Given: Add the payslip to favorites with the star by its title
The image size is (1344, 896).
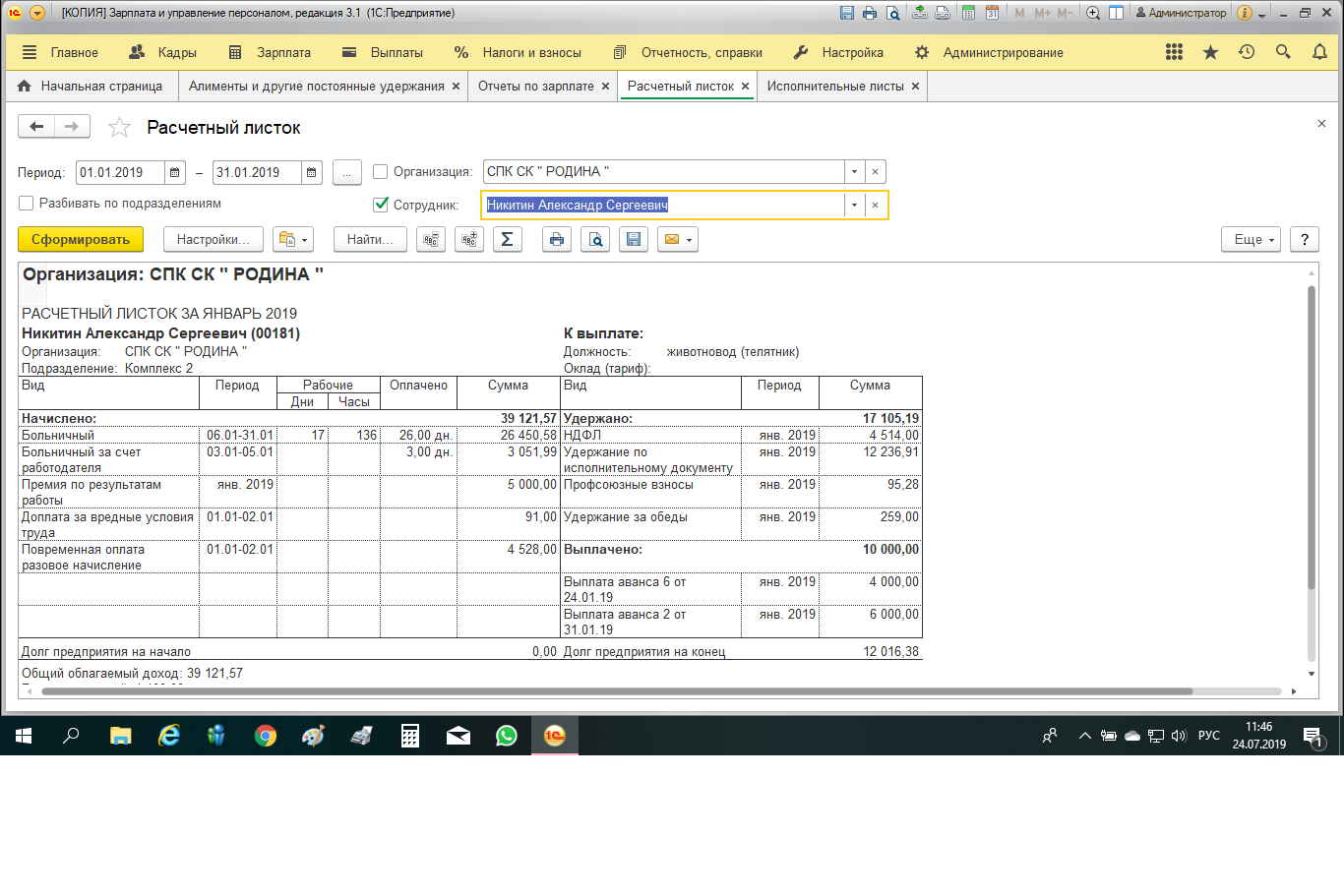Looking at the screenshot, I should 119,127.
